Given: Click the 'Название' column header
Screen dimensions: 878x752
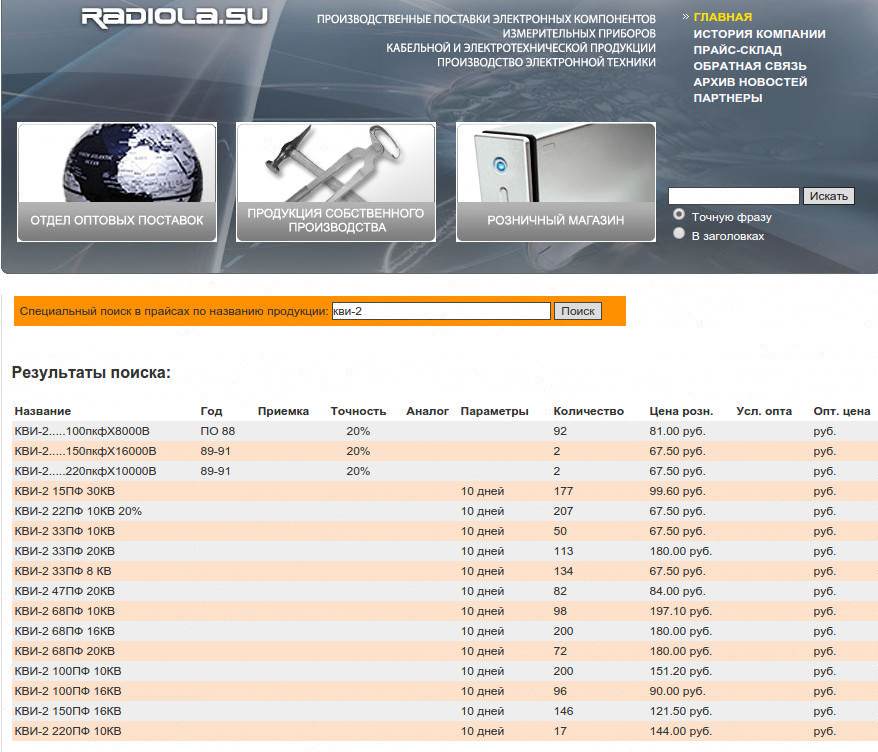Looking at the screenshot, I should pyautogui.click(x=43, y=411).
